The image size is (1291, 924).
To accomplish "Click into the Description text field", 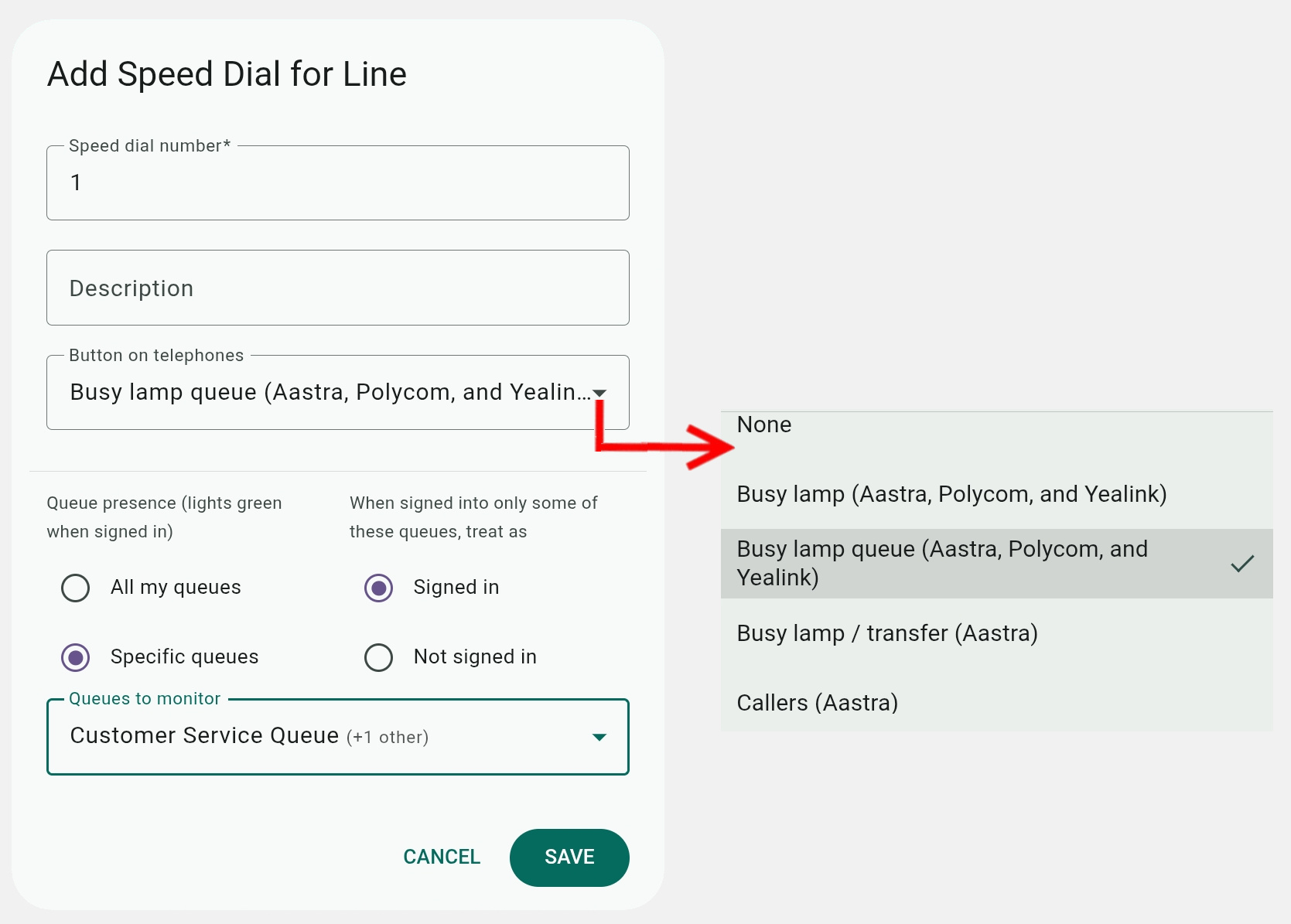I will 338,288.
